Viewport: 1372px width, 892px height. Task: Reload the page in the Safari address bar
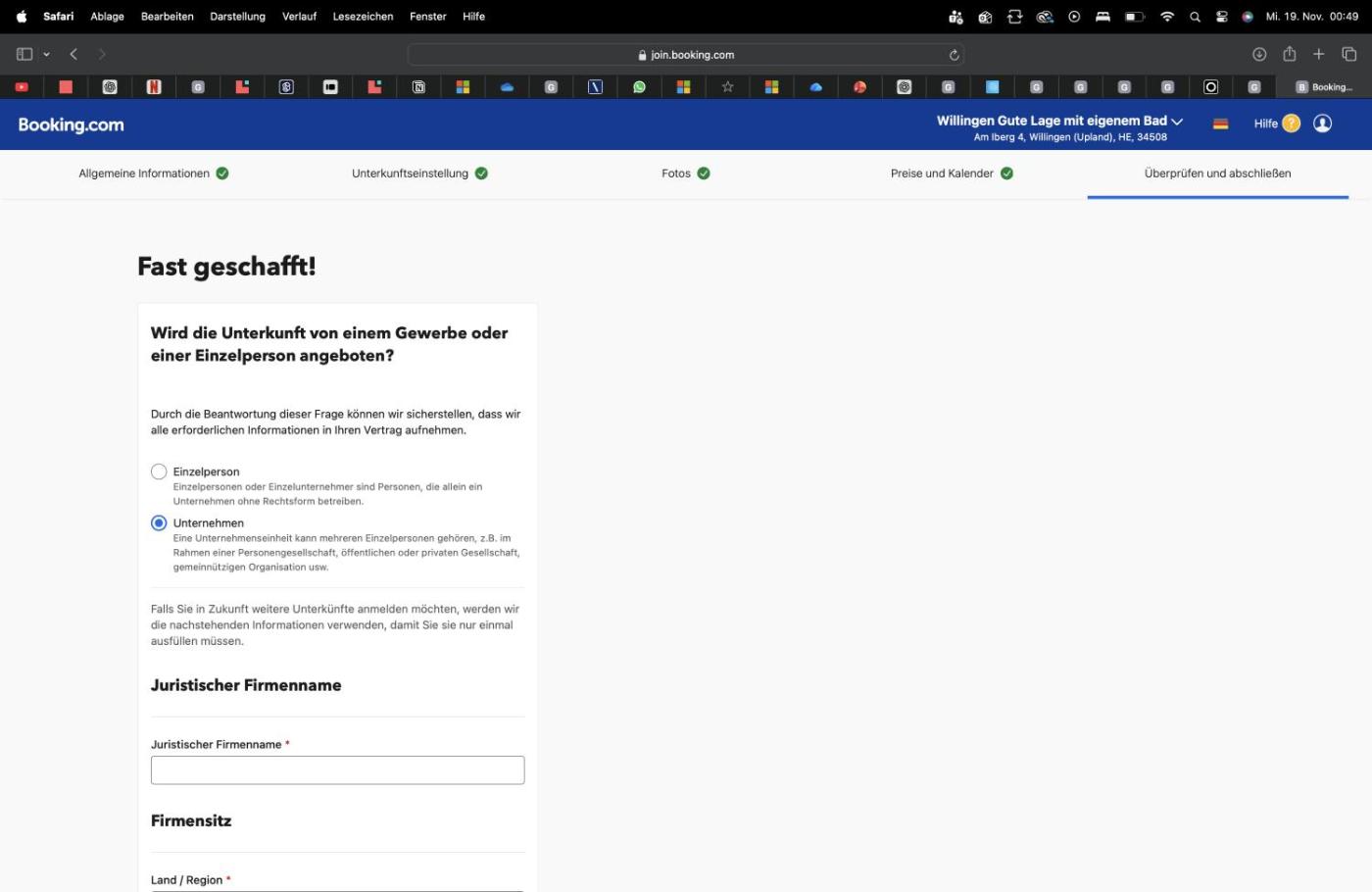pyautogui.click(x=954, y=55)
